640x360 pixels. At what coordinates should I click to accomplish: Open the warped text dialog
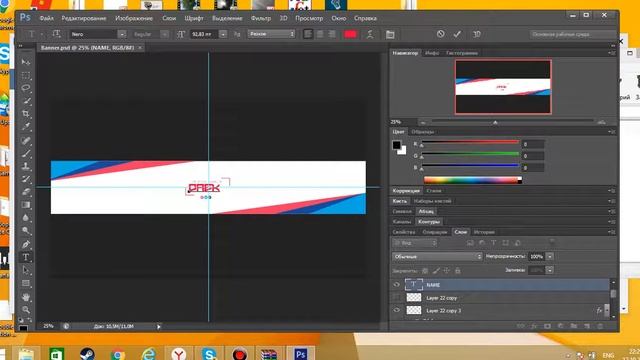pyautogui.click(x=370, y=34)
